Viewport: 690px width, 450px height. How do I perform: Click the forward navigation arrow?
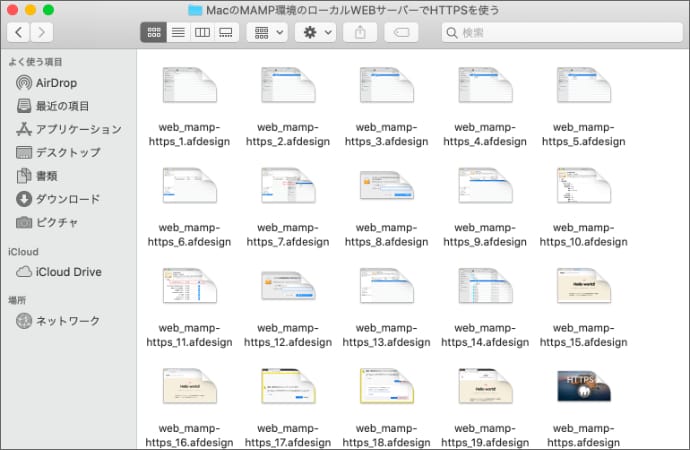pyautogui.click(x=42, y=33)
